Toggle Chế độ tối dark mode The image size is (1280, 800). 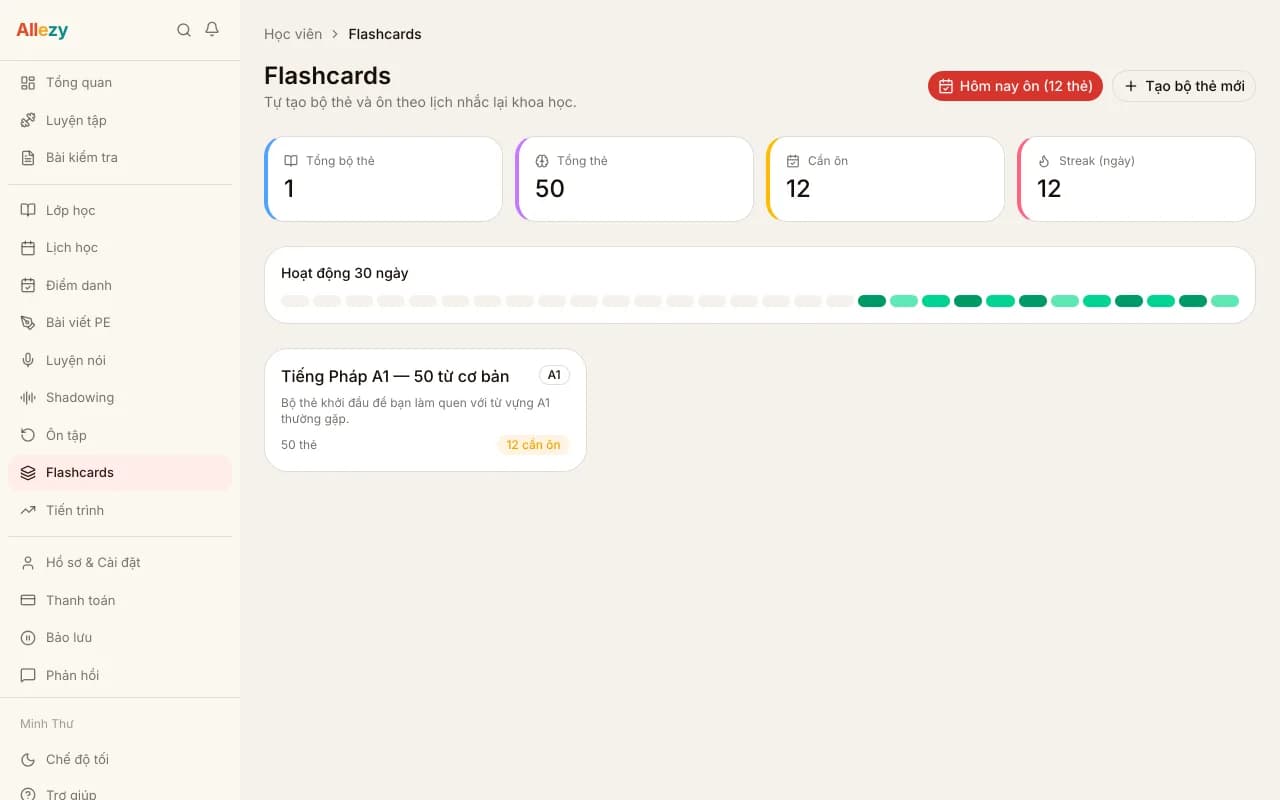click(120, 760)
